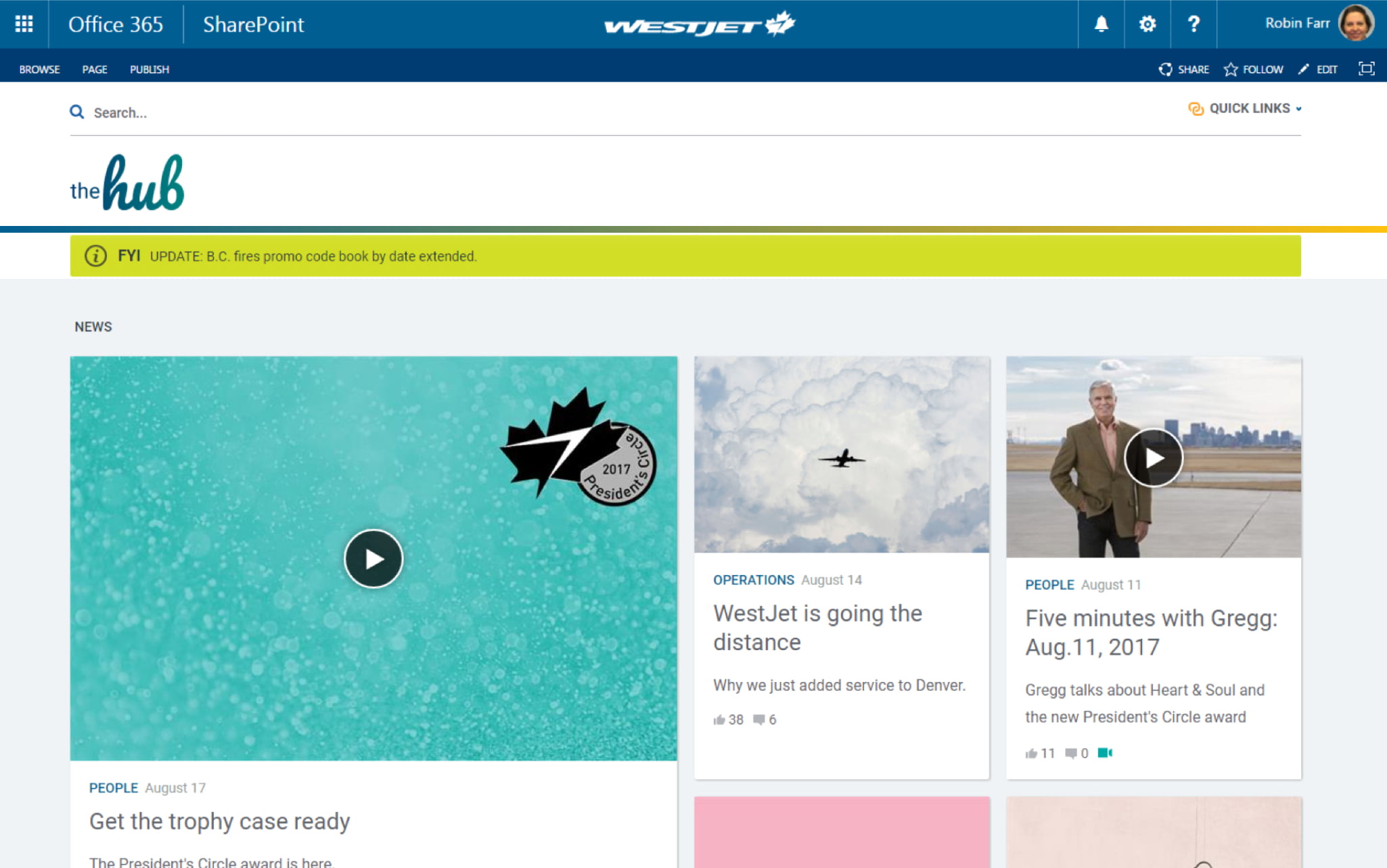Click the focus content fullscreen icon
Image resolution: width=1387 pixels, height=868 pixels.
(1366, 69)
